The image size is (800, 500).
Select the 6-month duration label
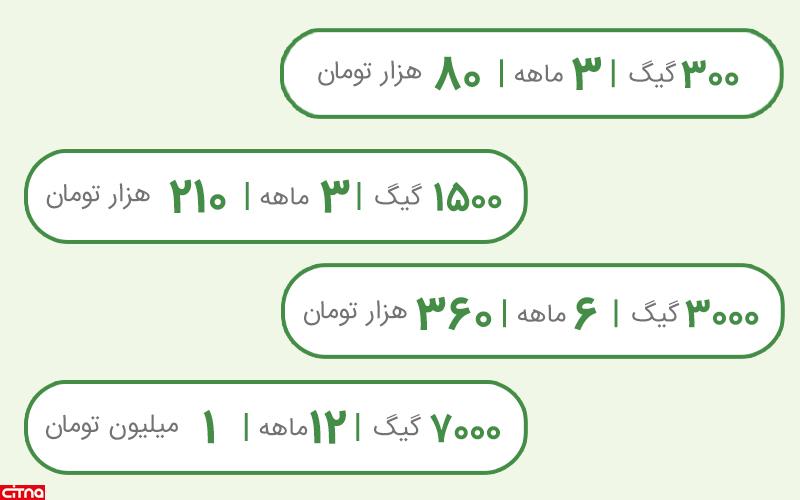pos(585,313)
